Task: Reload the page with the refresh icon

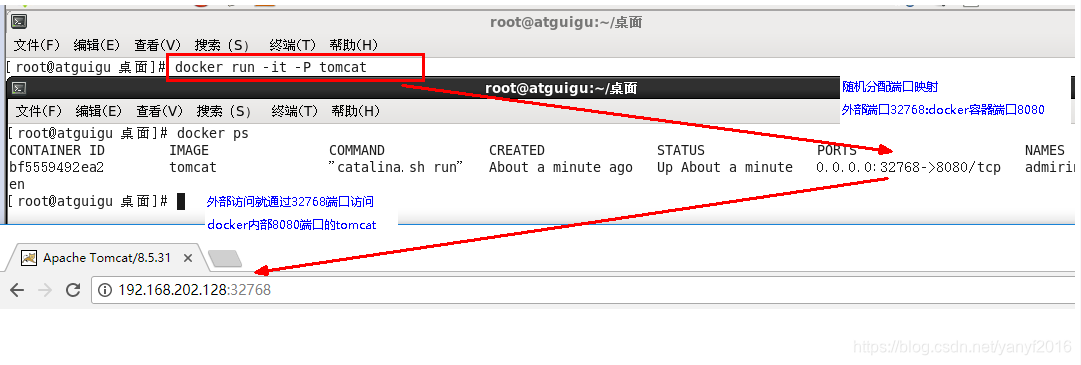Action: point(73,290)
